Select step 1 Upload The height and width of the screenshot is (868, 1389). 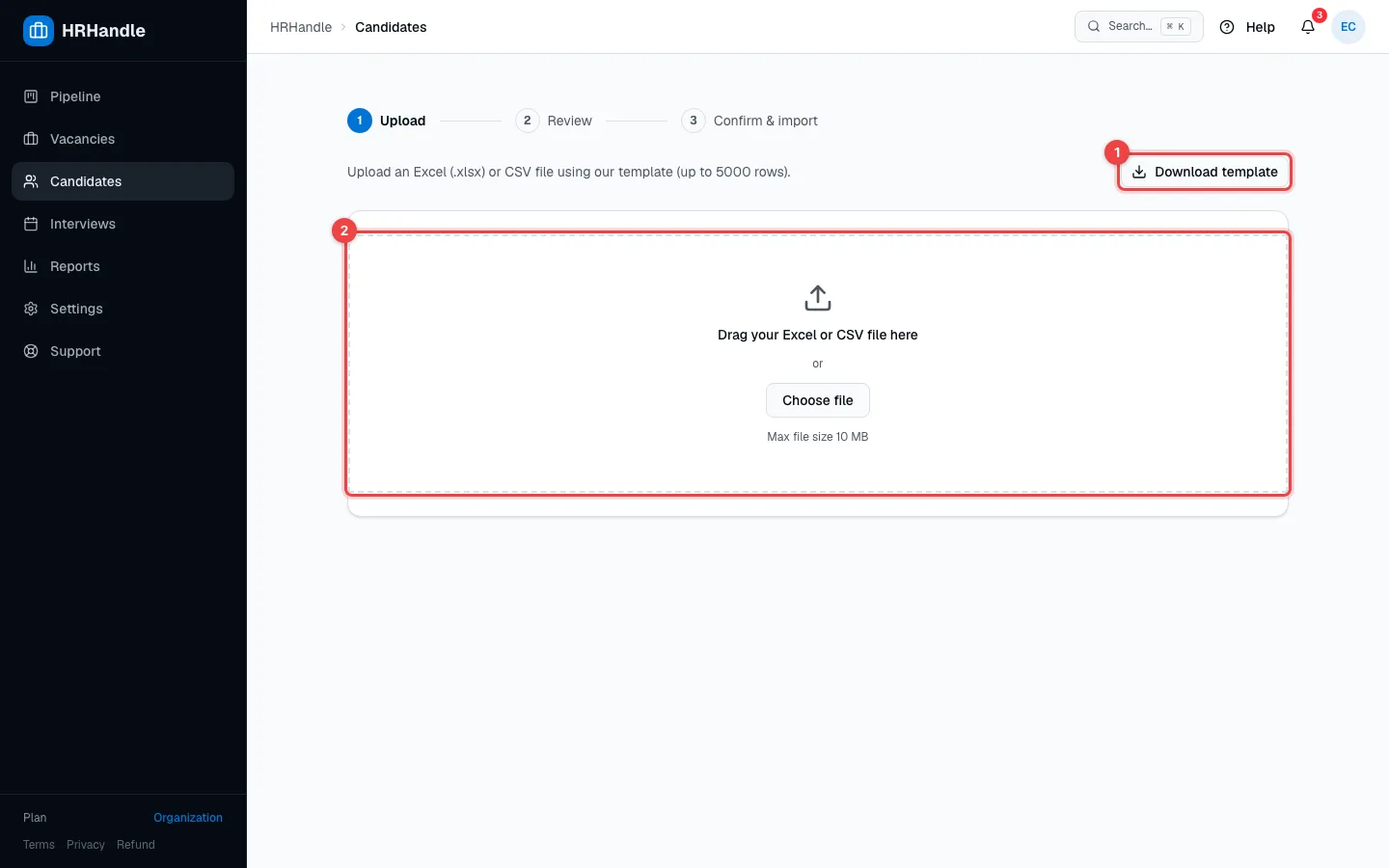387,121
